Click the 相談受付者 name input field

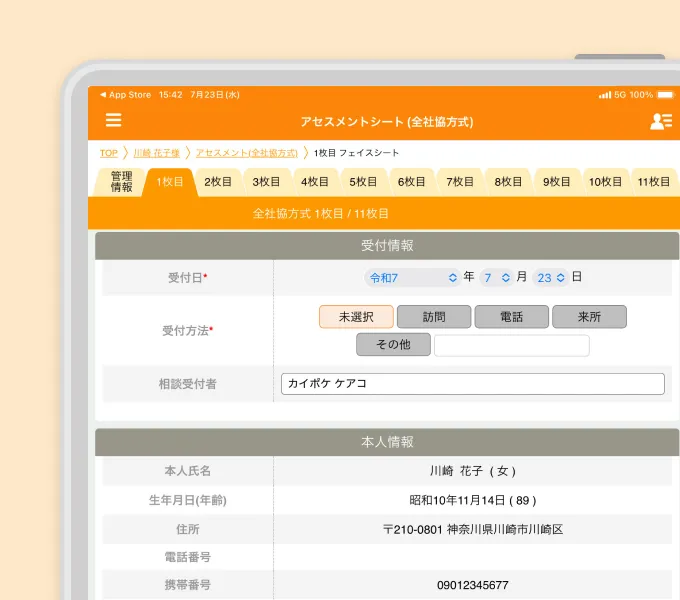[472, 384]
